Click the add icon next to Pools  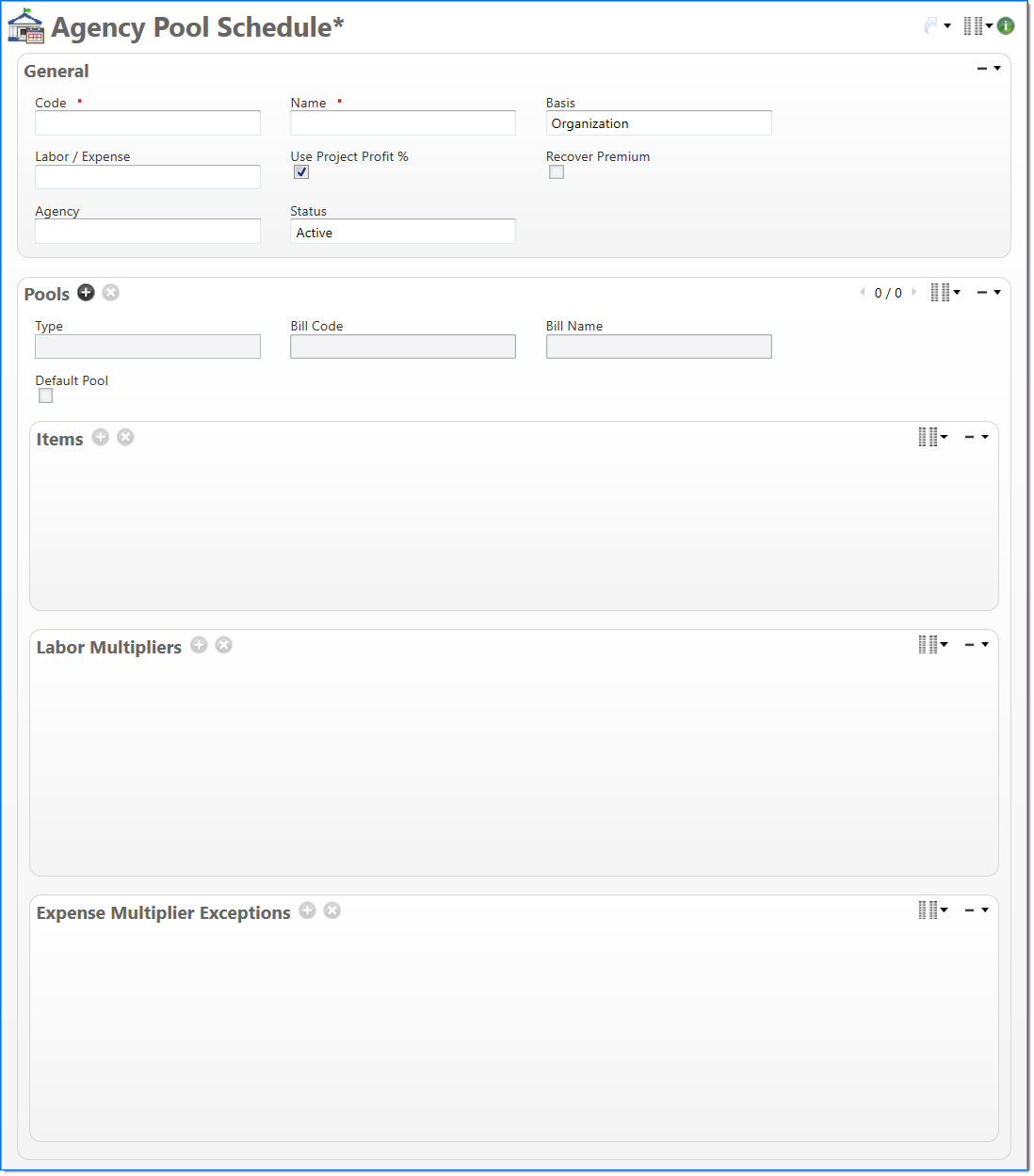pyautogui.click(x=86, y=293)
